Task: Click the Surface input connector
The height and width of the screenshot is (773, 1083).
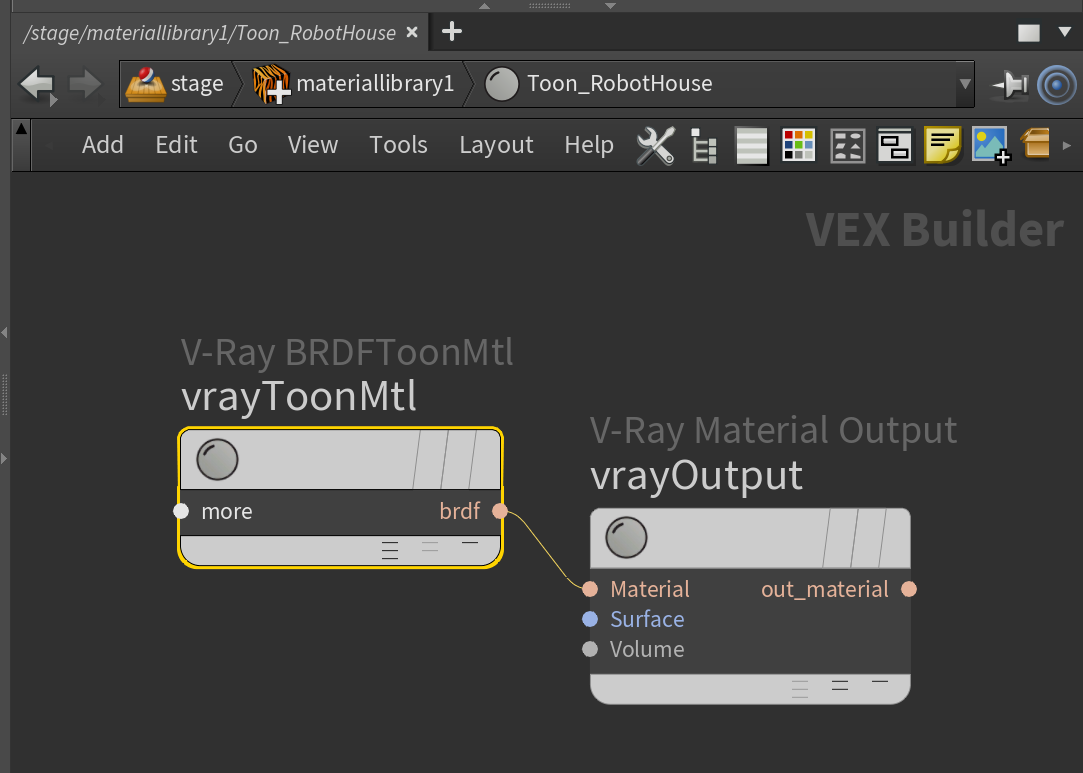Action: coord(590,619)
